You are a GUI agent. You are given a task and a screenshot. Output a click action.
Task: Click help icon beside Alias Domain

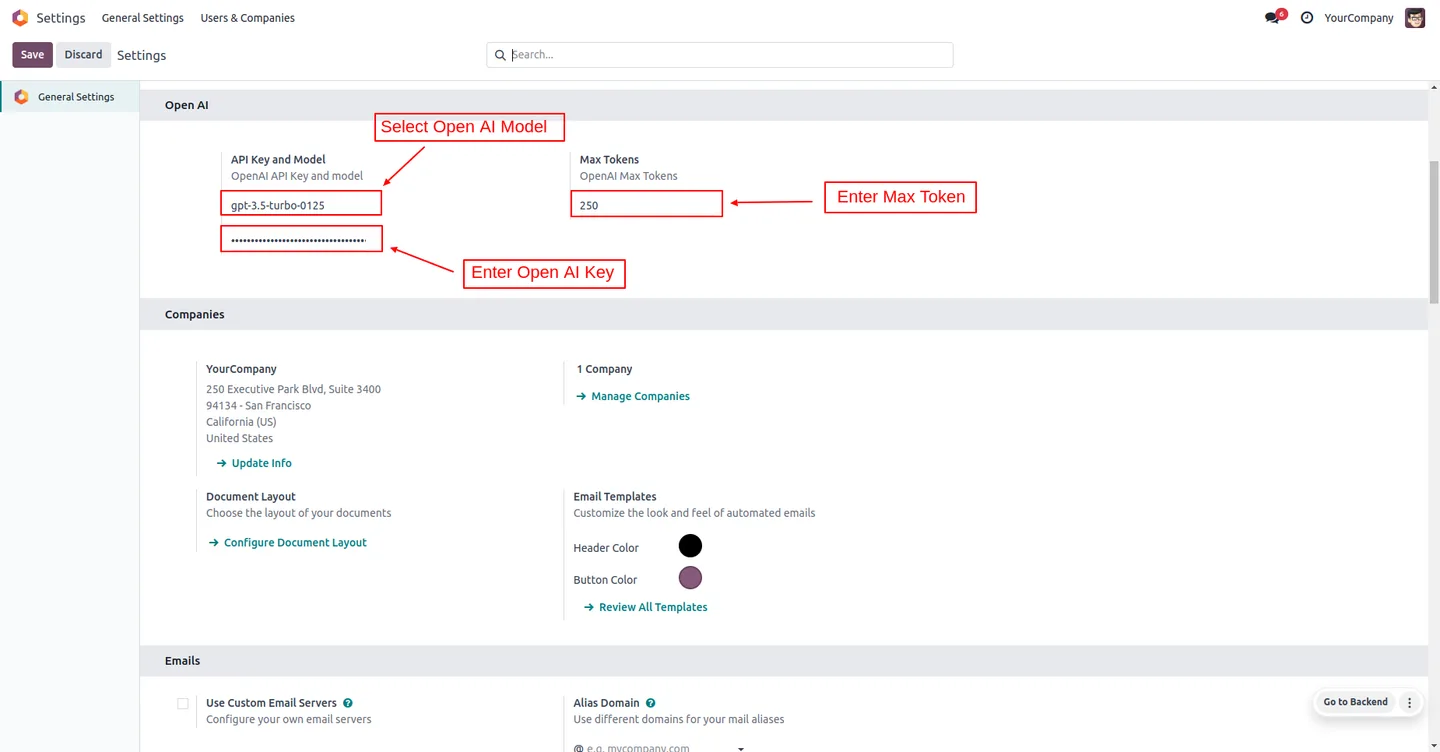(x=650, y=703)
